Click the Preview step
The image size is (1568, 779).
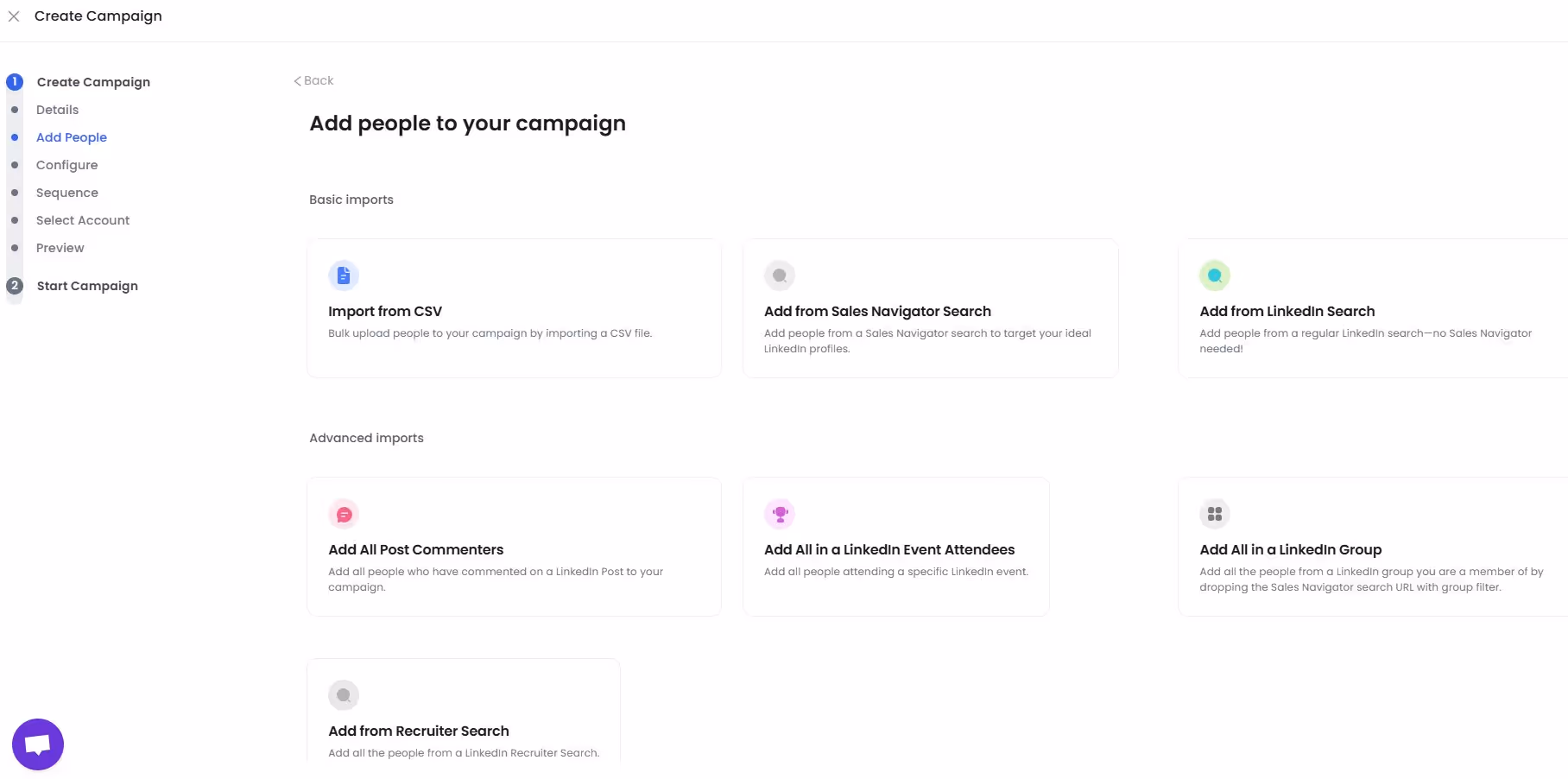click(x=60, y=248)
